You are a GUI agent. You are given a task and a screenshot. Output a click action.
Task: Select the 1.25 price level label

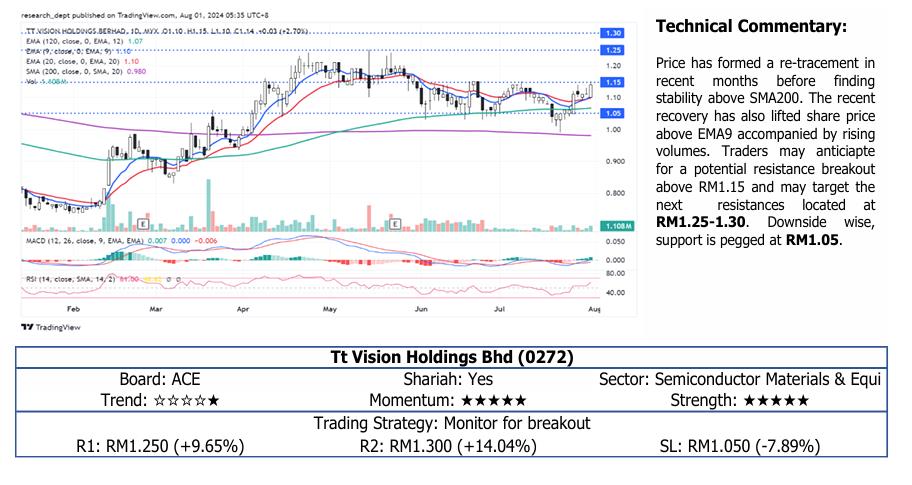(614, 49)
